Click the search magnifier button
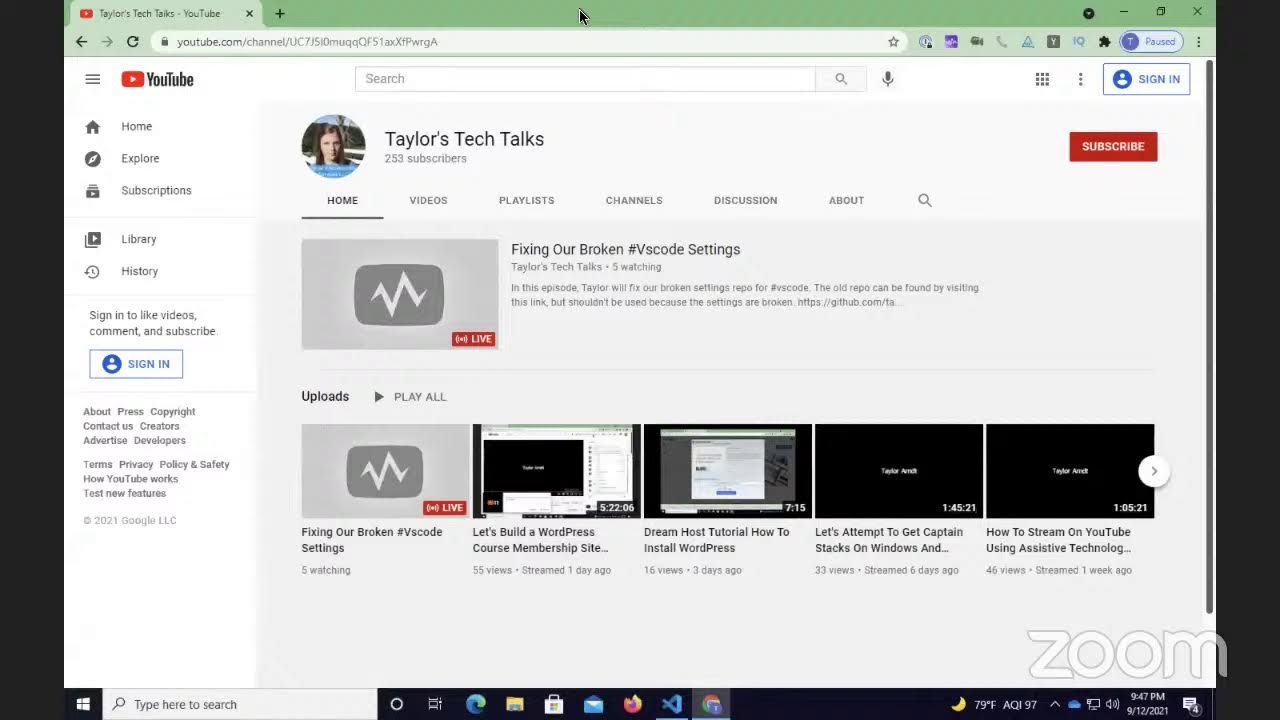 point(841,79)
